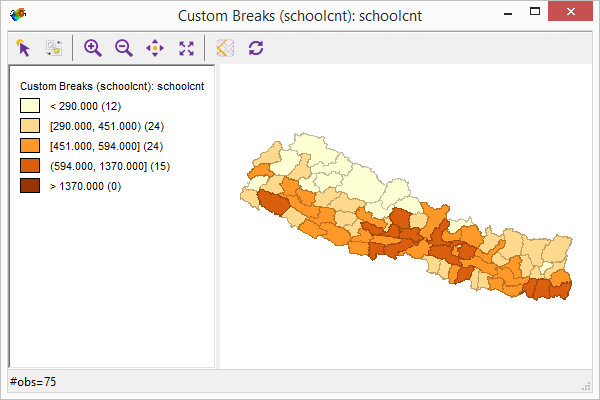Activate the zoom in magnifier

coord(93,48)
